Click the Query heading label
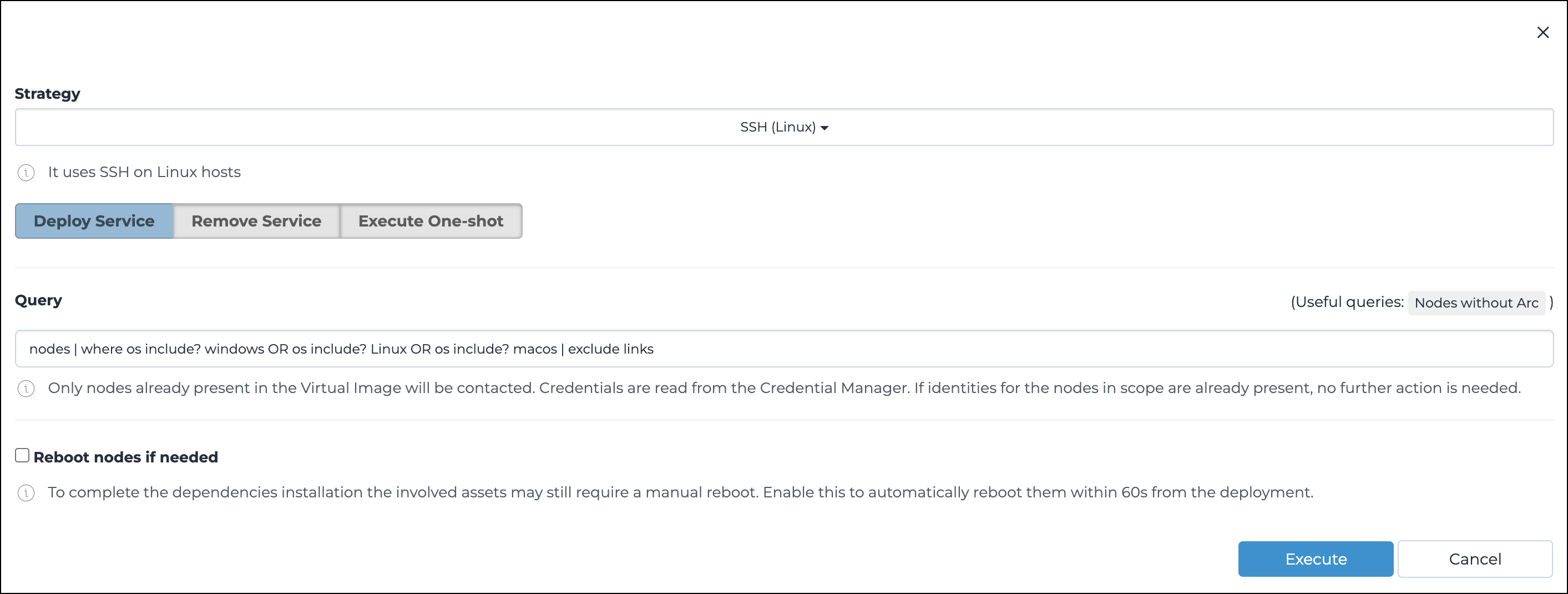Image resolution: width=1568 pixels, height=594 pixels. (x=38, y=300)
